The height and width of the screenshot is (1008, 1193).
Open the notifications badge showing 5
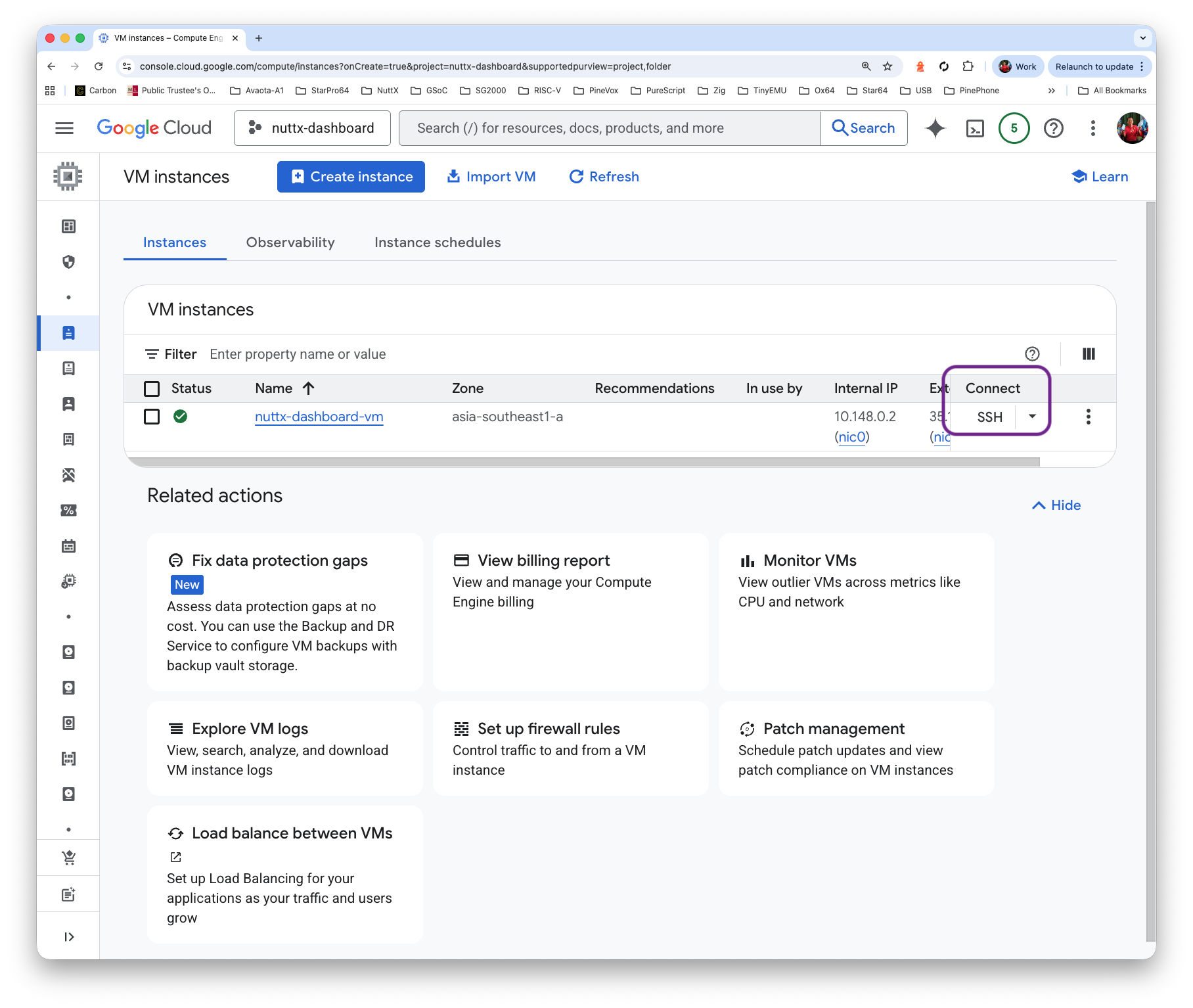click(x=1014, y=128)
